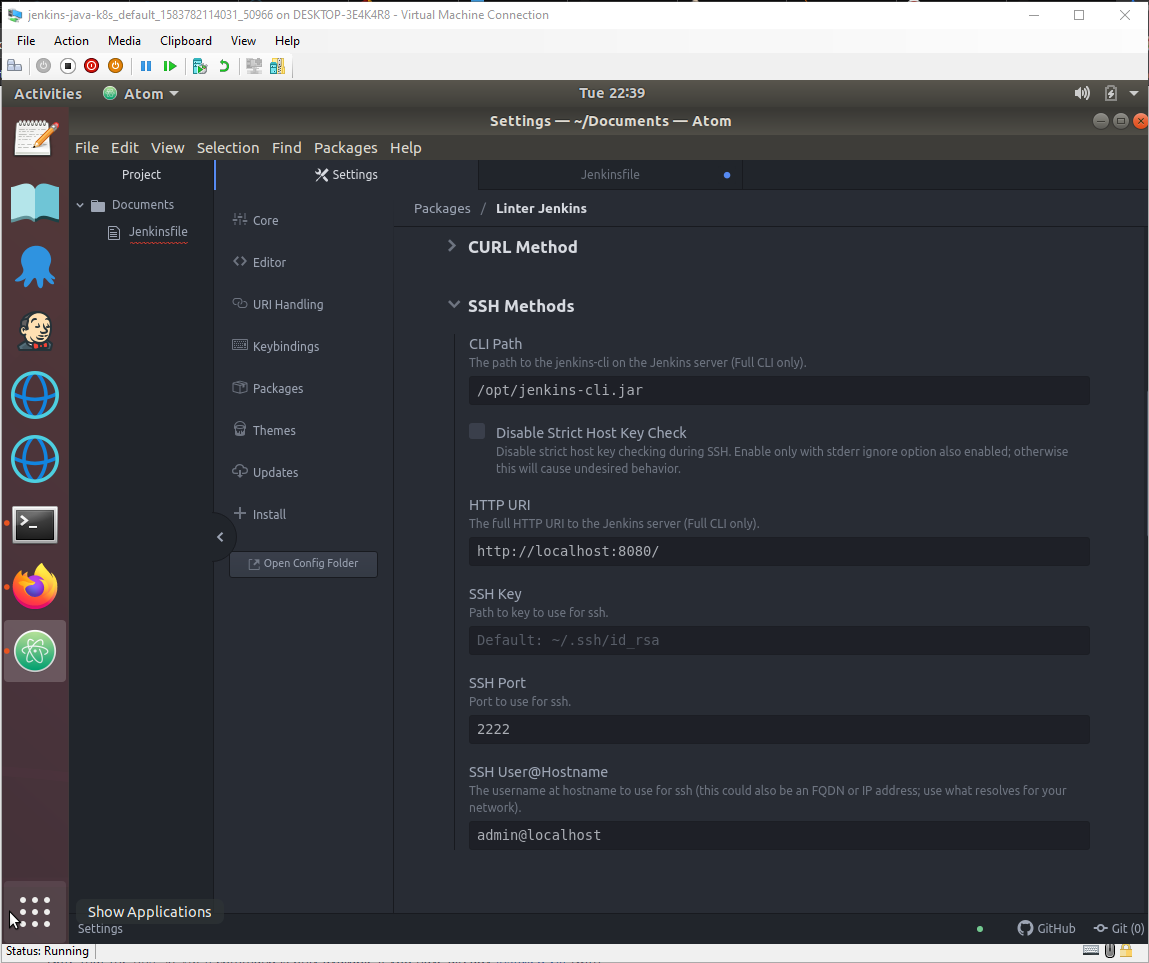The height and width of the screenshot is (963, 1149).
Task: Collapse the Documents project folder
Action: click(81, 205)
